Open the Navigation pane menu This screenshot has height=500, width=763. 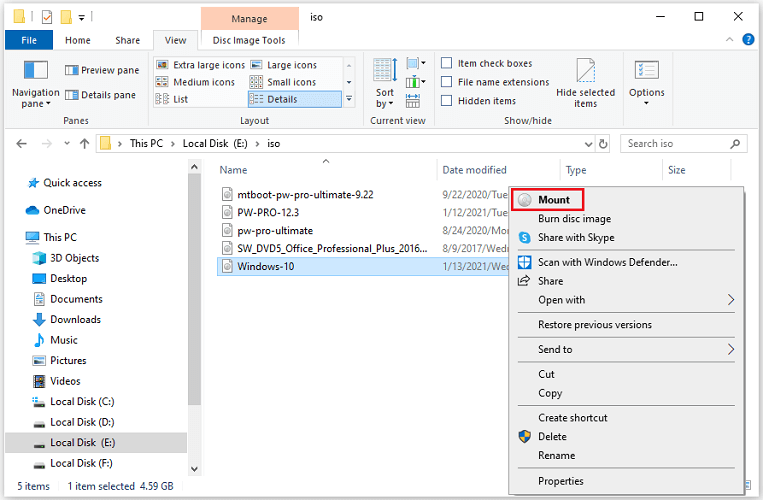(x=35, y=84)
